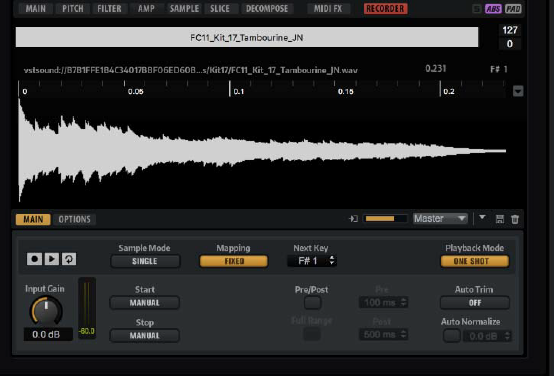
Task: Toggle the loop playback icon
Action: pos(69,259)
